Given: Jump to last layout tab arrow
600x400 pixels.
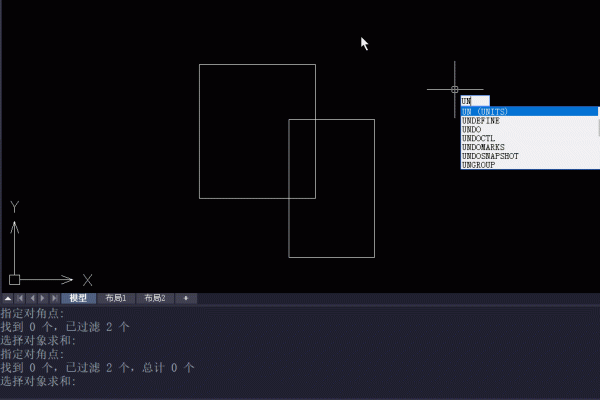Looking at the screenshot, I should [53, 298].
